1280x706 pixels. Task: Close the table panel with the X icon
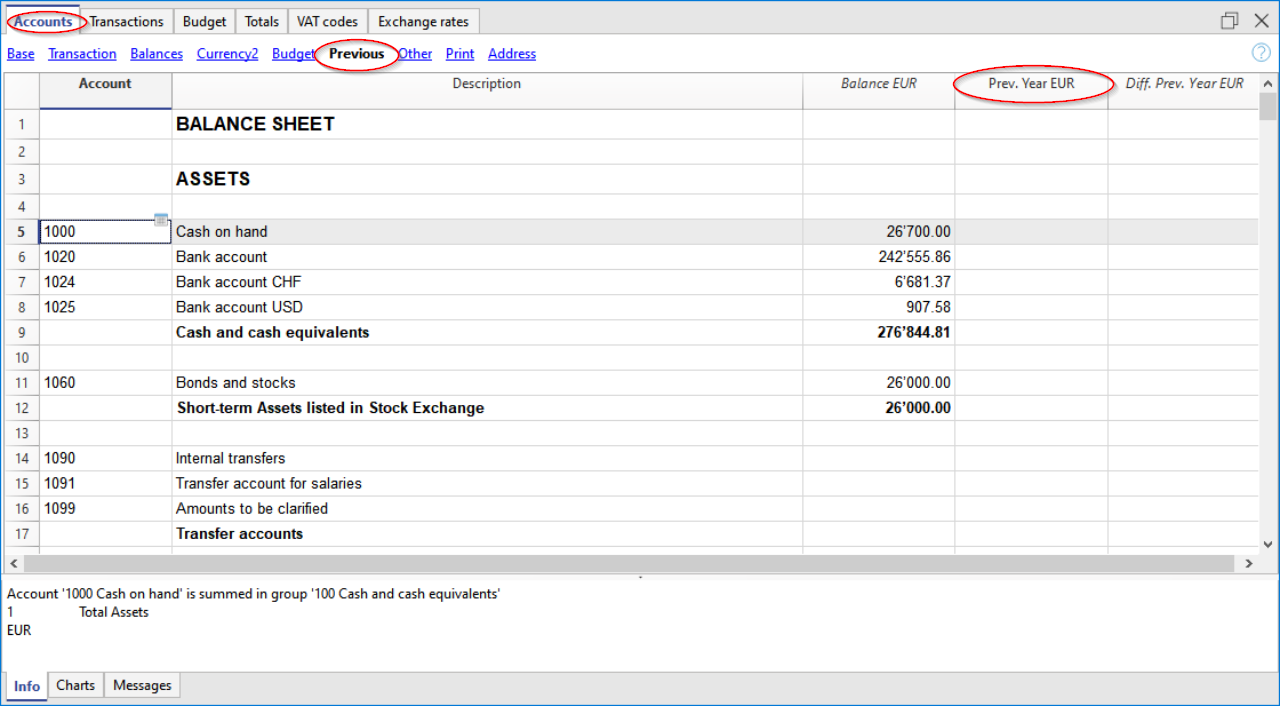point(1261,21)
